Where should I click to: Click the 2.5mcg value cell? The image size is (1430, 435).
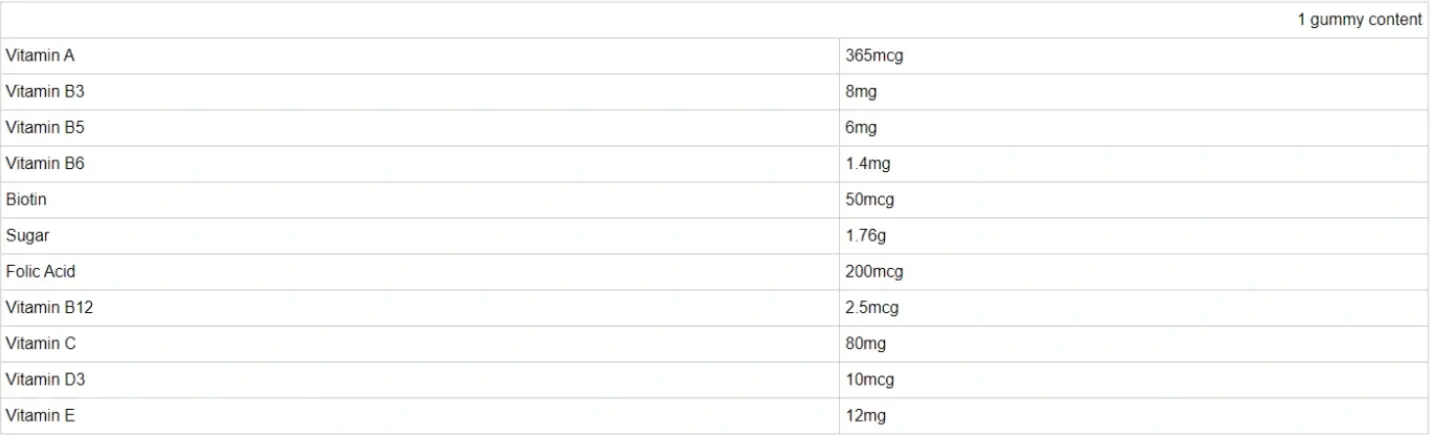click(872, 308)
